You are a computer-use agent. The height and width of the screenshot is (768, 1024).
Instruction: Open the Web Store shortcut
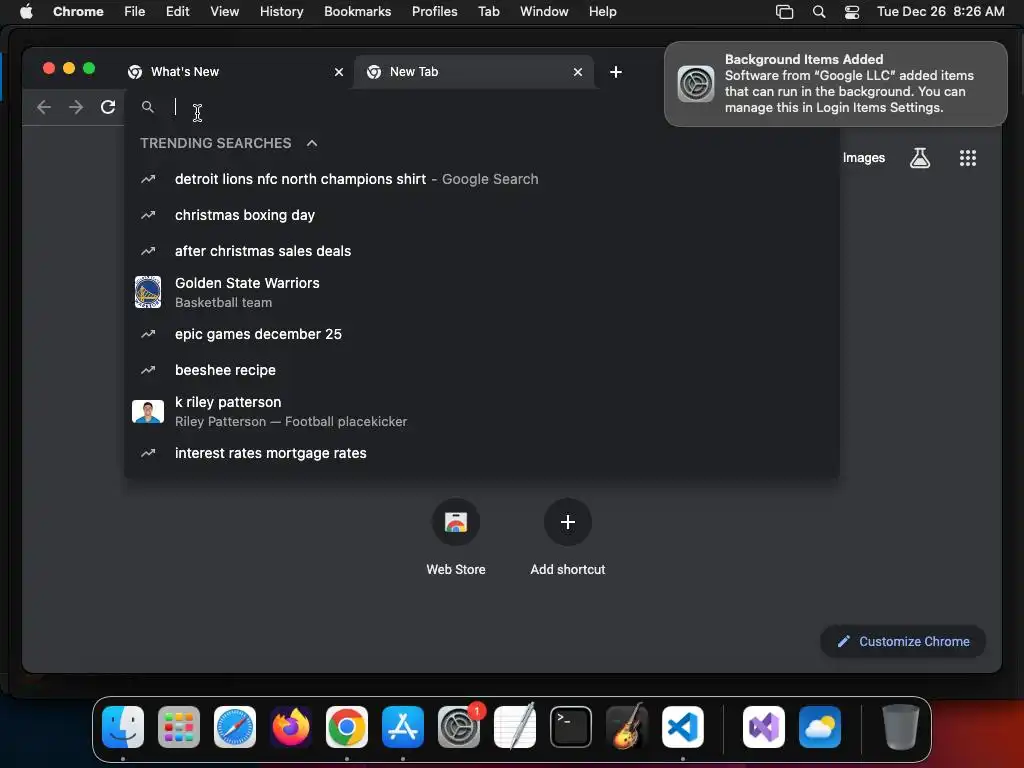click(456, 537)
